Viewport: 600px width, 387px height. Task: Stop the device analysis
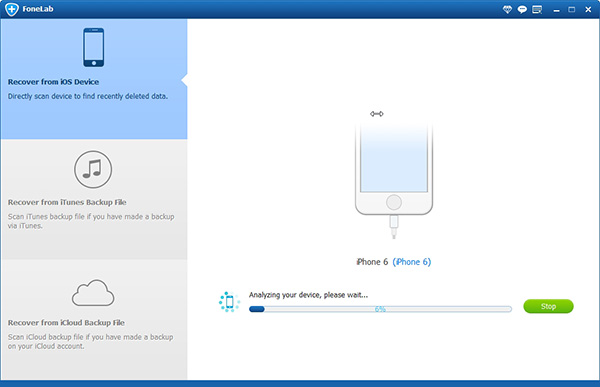[x=548, y=306]
